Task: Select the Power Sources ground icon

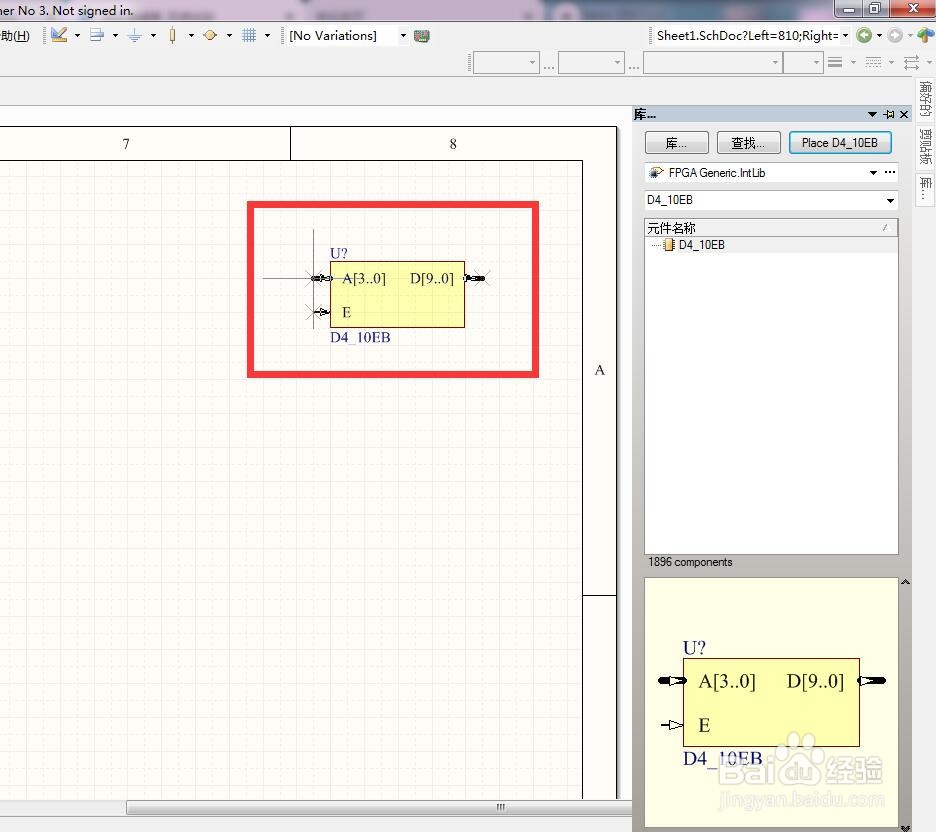Action: coord(134,35)
